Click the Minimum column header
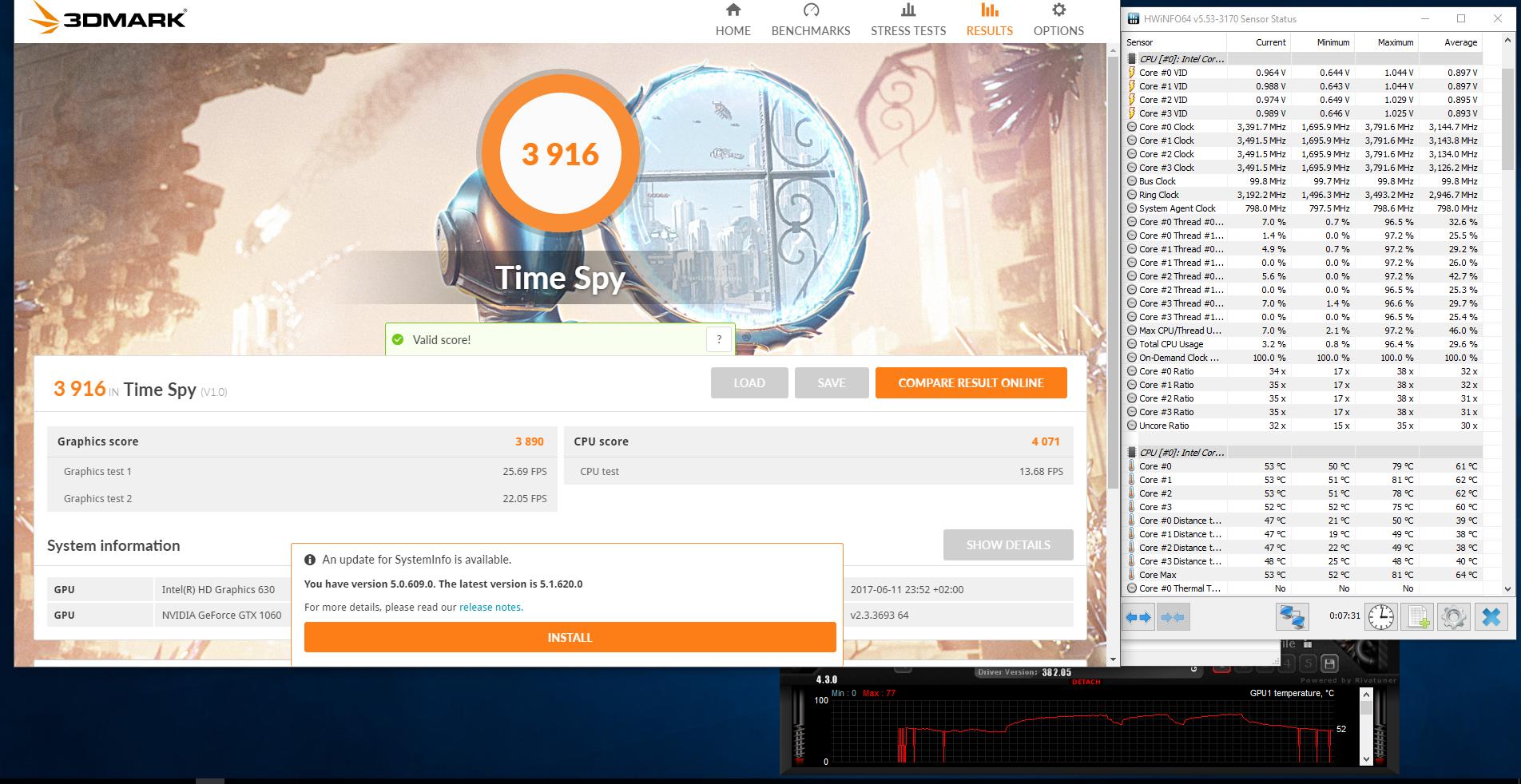This screenshot has height=784, width=1521. (1323, 42)
